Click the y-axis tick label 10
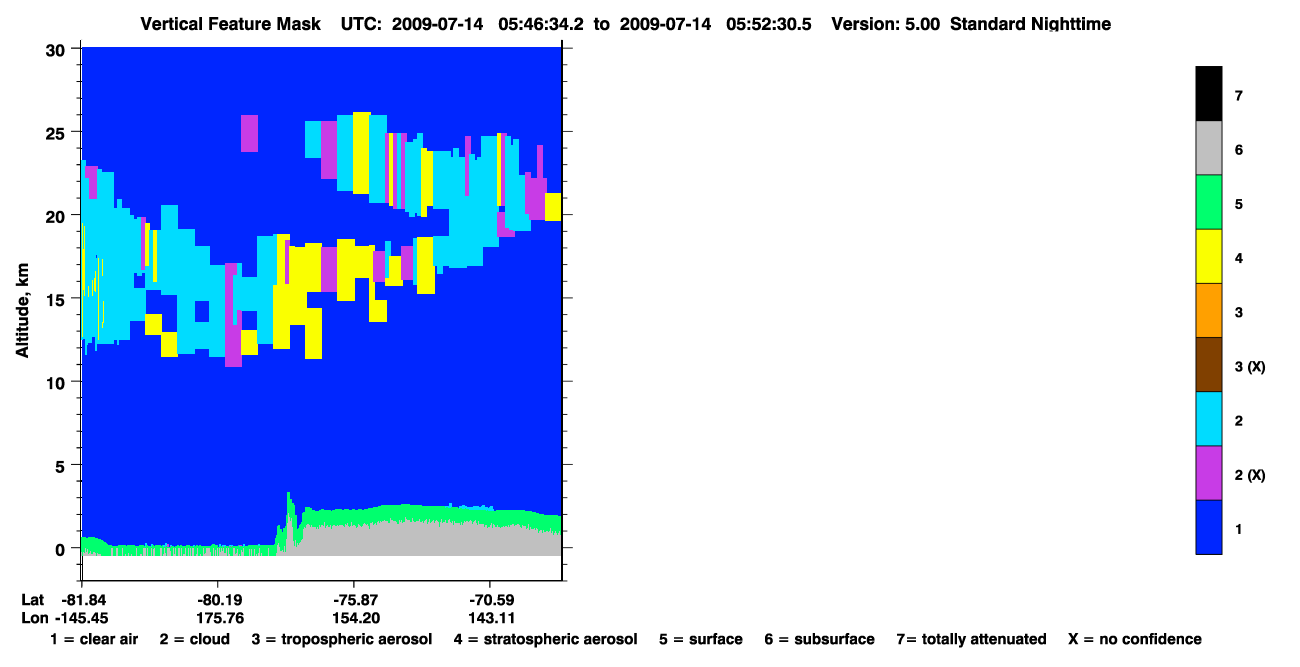 coord(57,382)
